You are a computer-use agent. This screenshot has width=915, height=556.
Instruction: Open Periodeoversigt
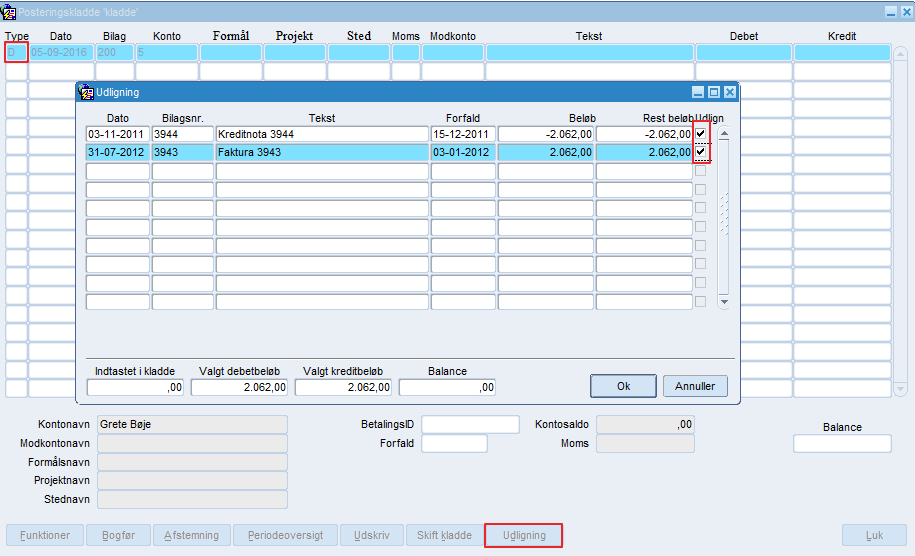tap(285, 535)
